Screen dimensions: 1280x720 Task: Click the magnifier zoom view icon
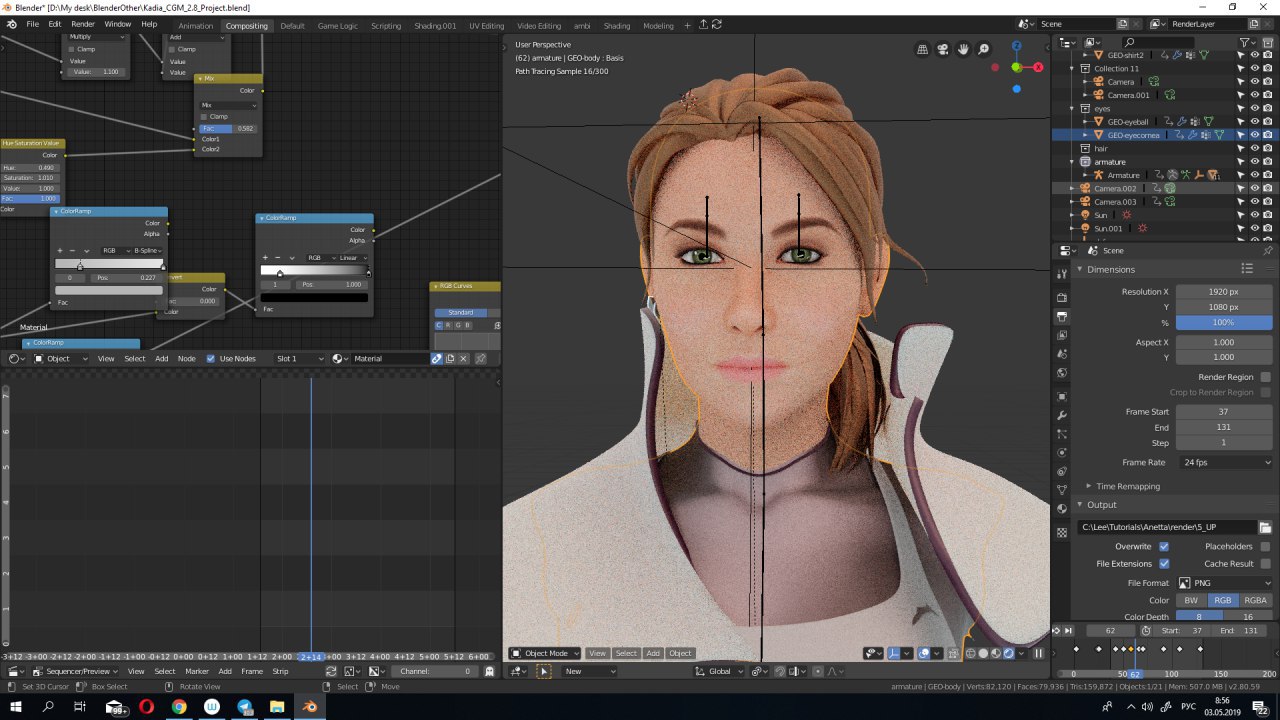point(984,49)
